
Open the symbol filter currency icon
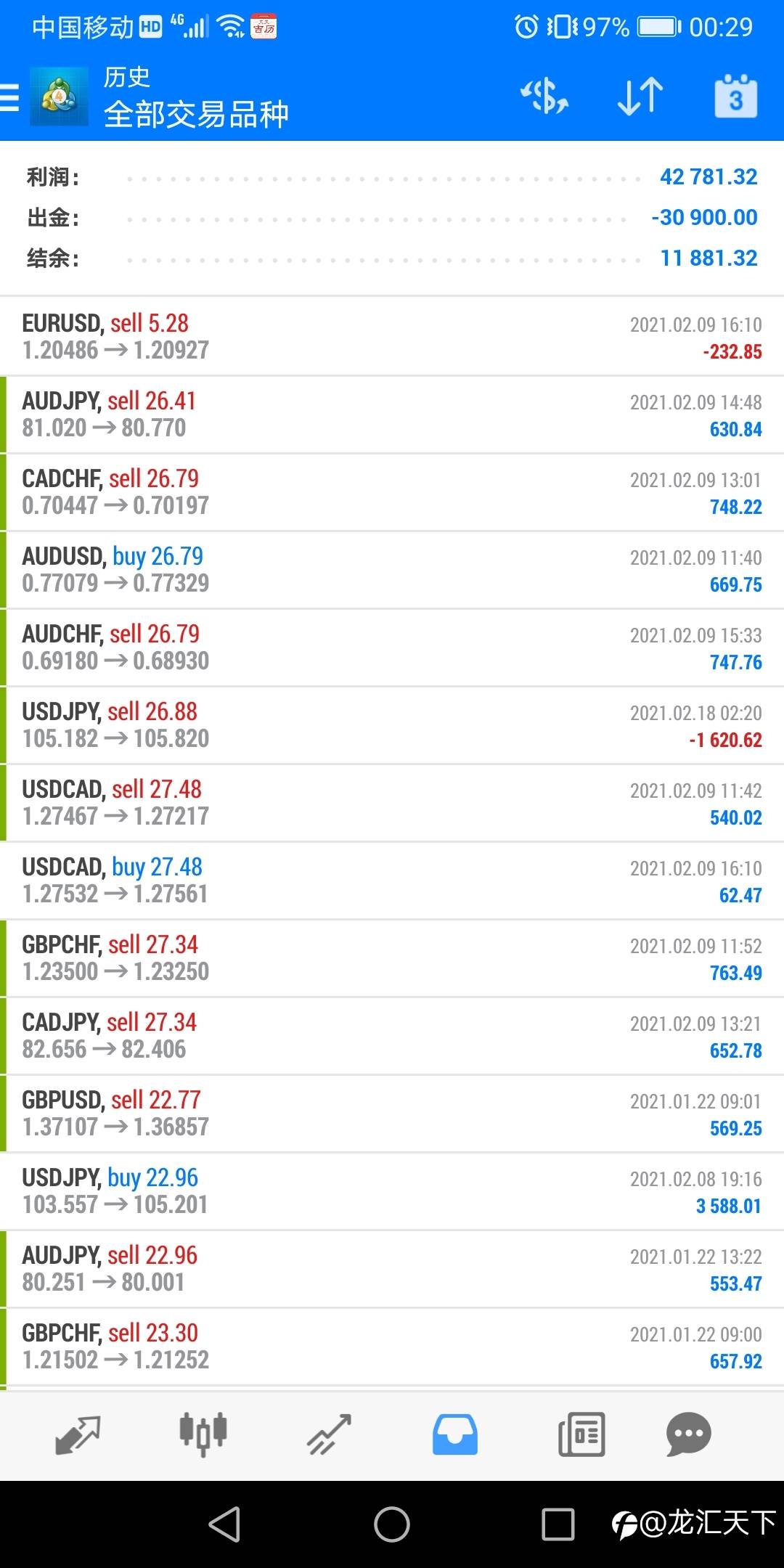(x=544, y=97)
